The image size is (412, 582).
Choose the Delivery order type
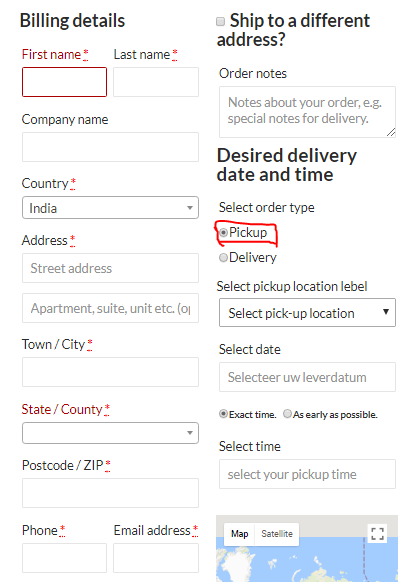[223, 258]
